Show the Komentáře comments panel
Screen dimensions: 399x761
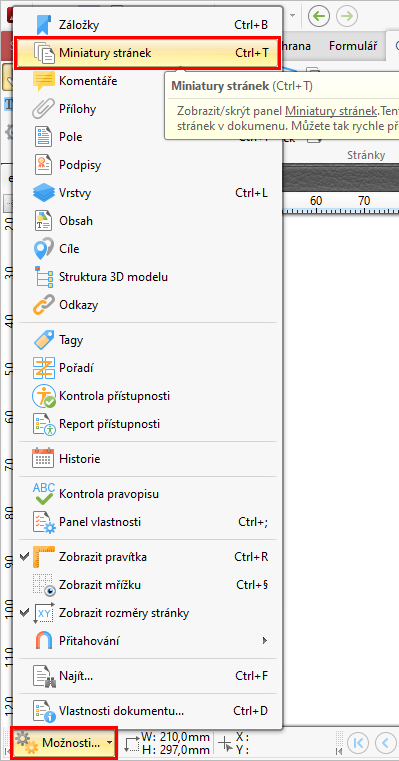148,81
